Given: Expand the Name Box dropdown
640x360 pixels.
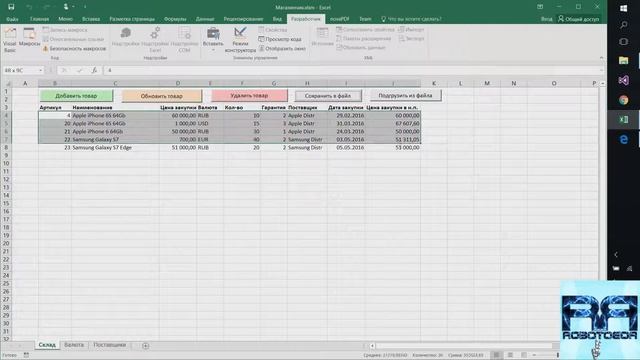Looking at the screenshot, I should coord(40,71).
